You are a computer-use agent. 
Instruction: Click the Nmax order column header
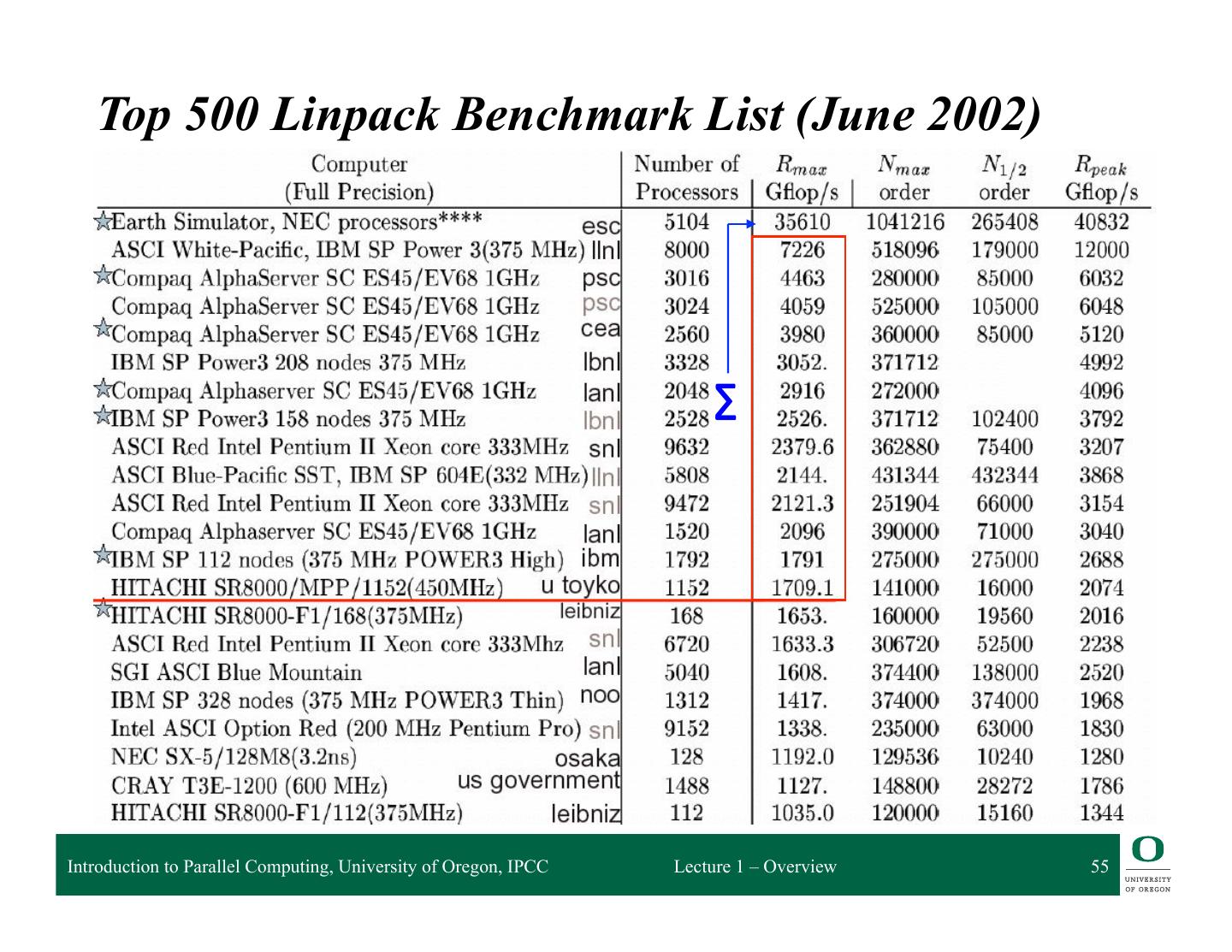tap(903, 178)
